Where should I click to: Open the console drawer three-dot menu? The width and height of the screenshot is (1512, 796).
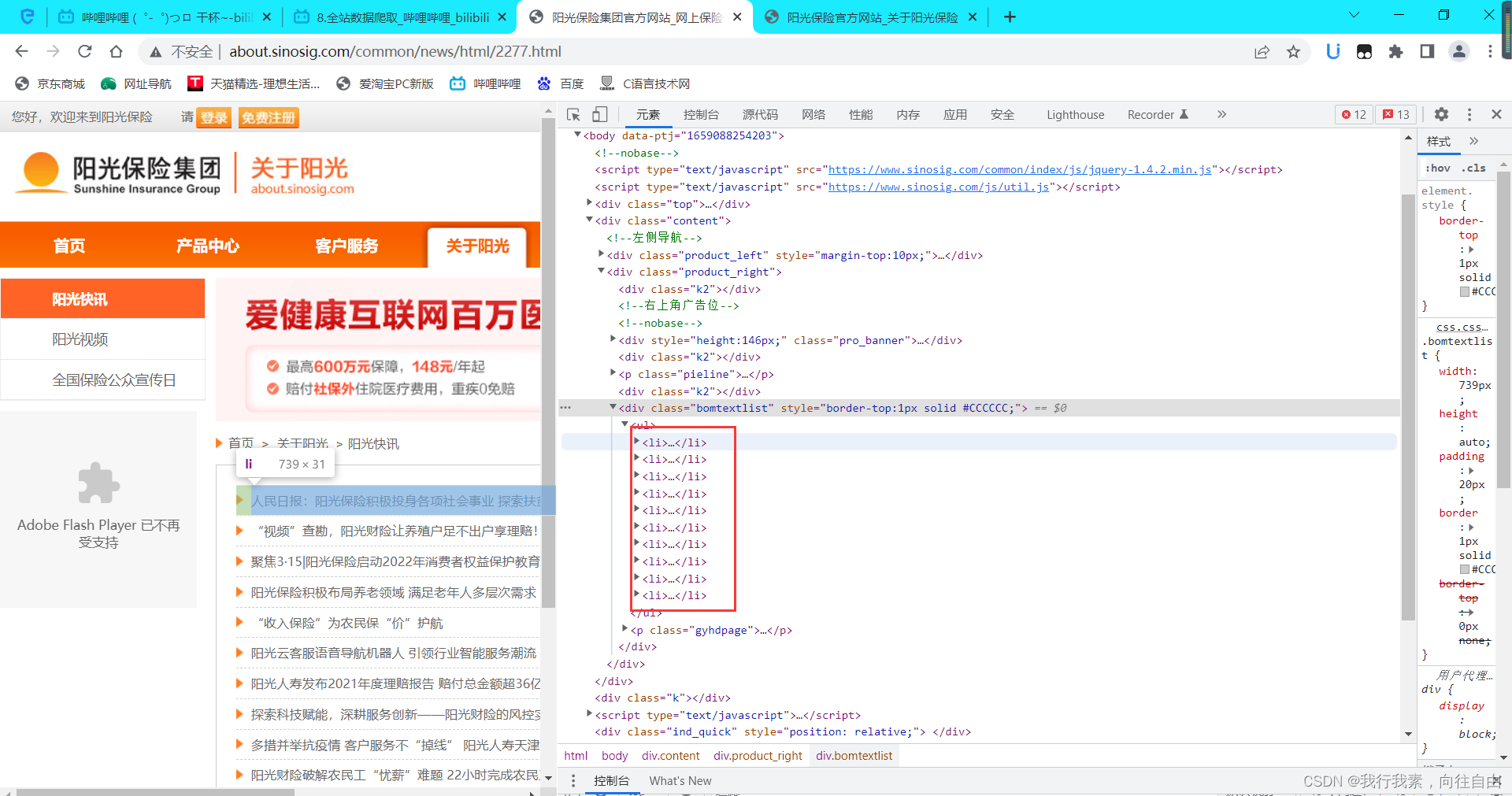[573, 781]
